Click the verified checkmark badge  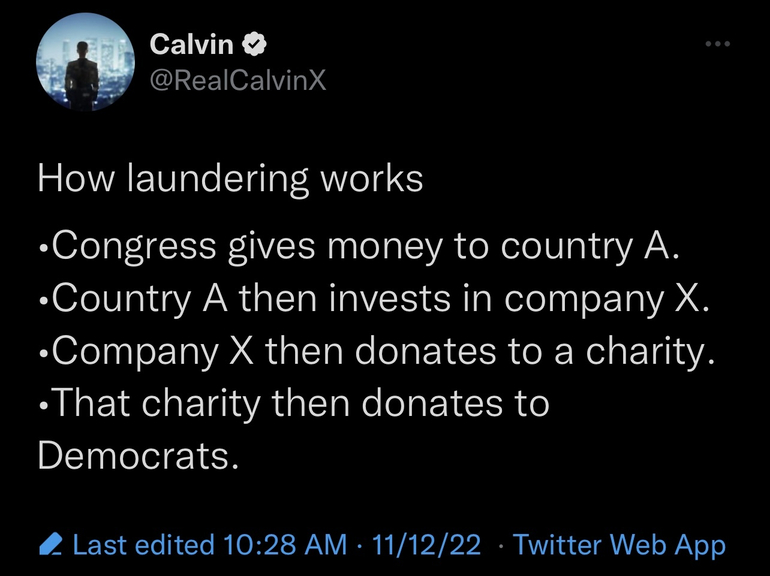255,44
